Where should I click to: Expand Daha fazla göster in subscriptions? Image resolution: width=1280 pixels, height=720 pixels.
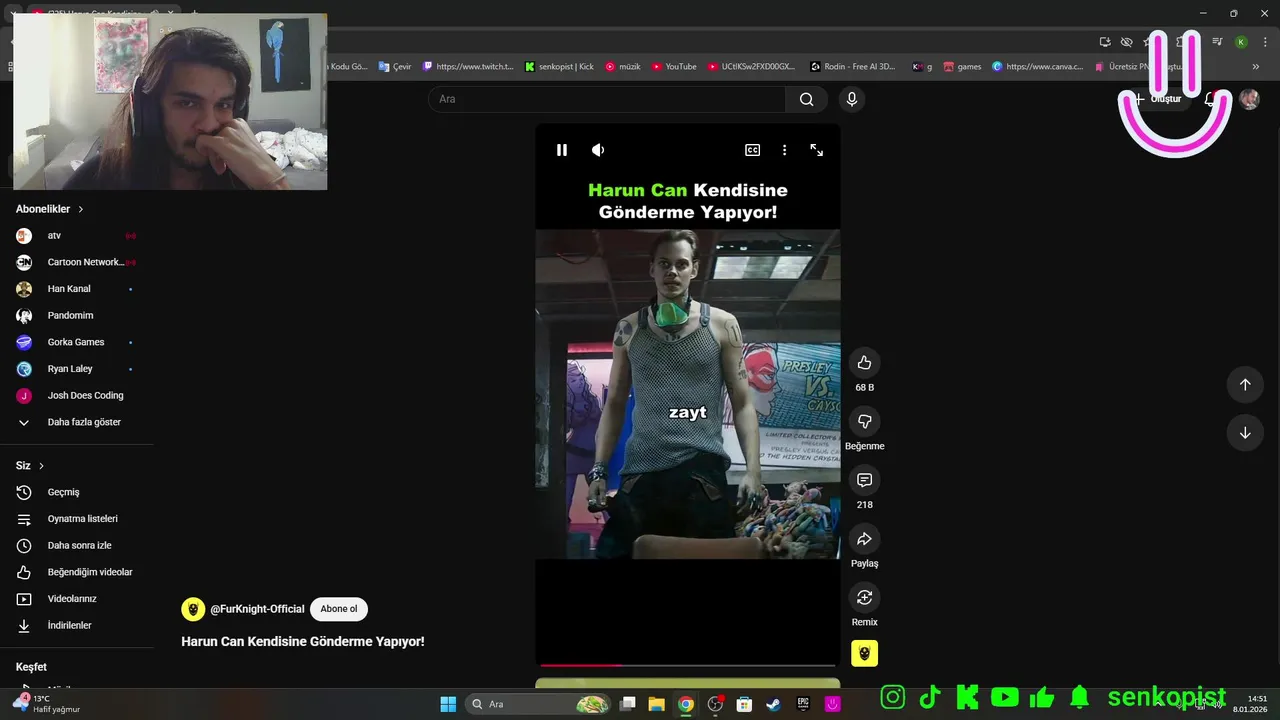tap(77, 422)
